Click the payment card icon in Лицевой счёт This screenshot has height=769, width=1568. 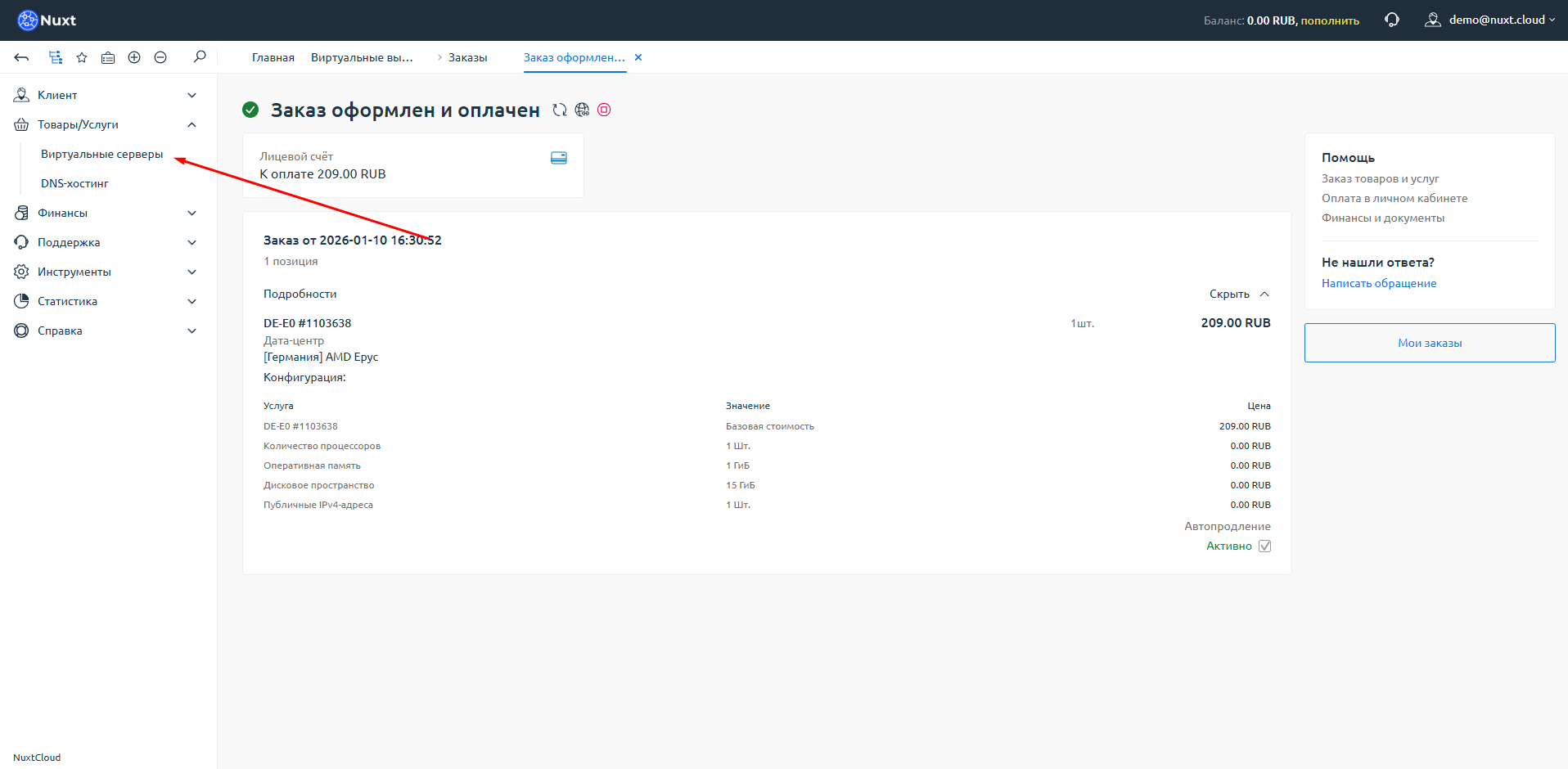[559, 157]
